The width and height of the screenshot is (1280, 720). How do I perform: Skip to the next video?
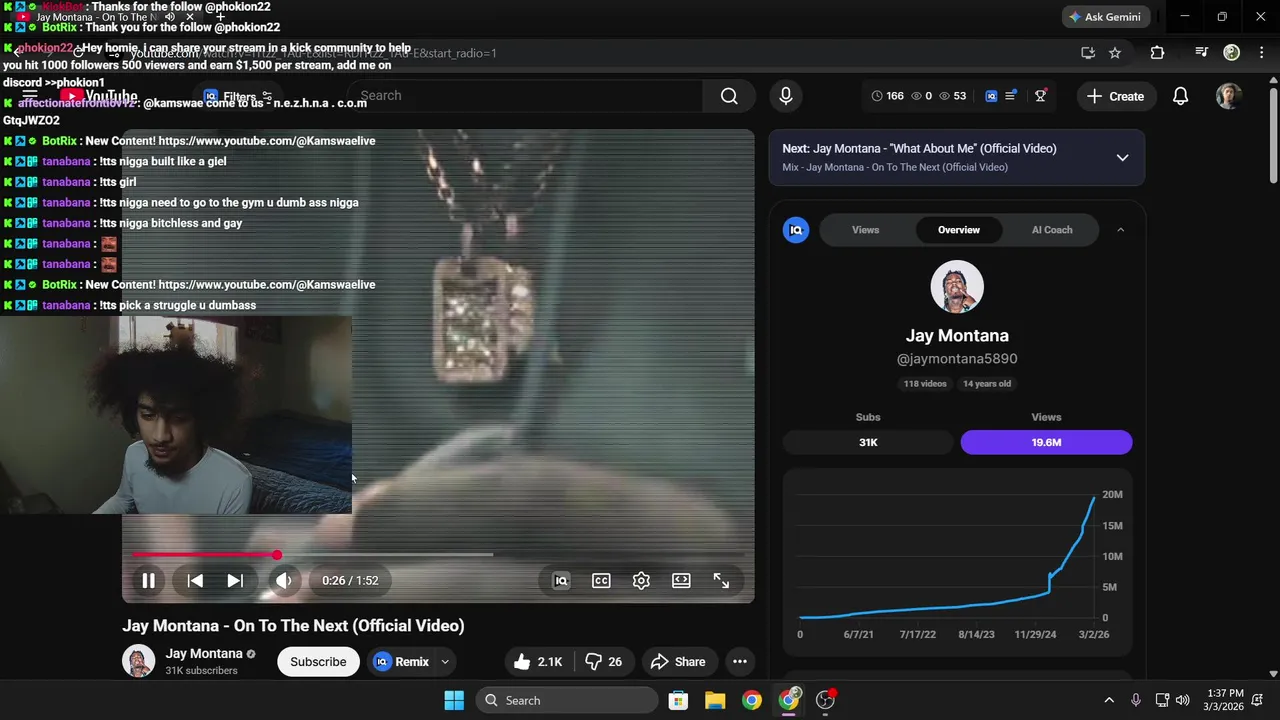tap(235, 581)
